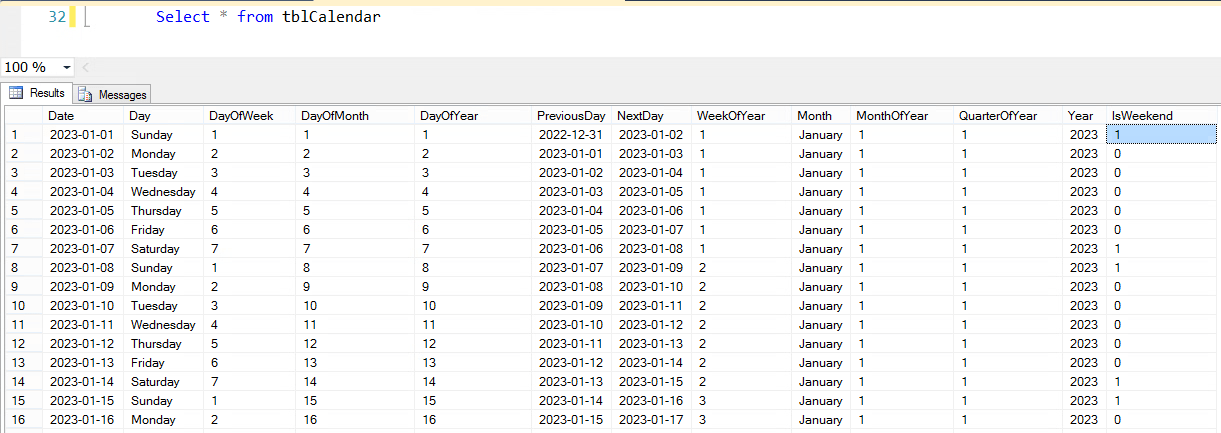Click the WeekOfYear column header
Screen dimensions: 1221x433
coord(743,116)
